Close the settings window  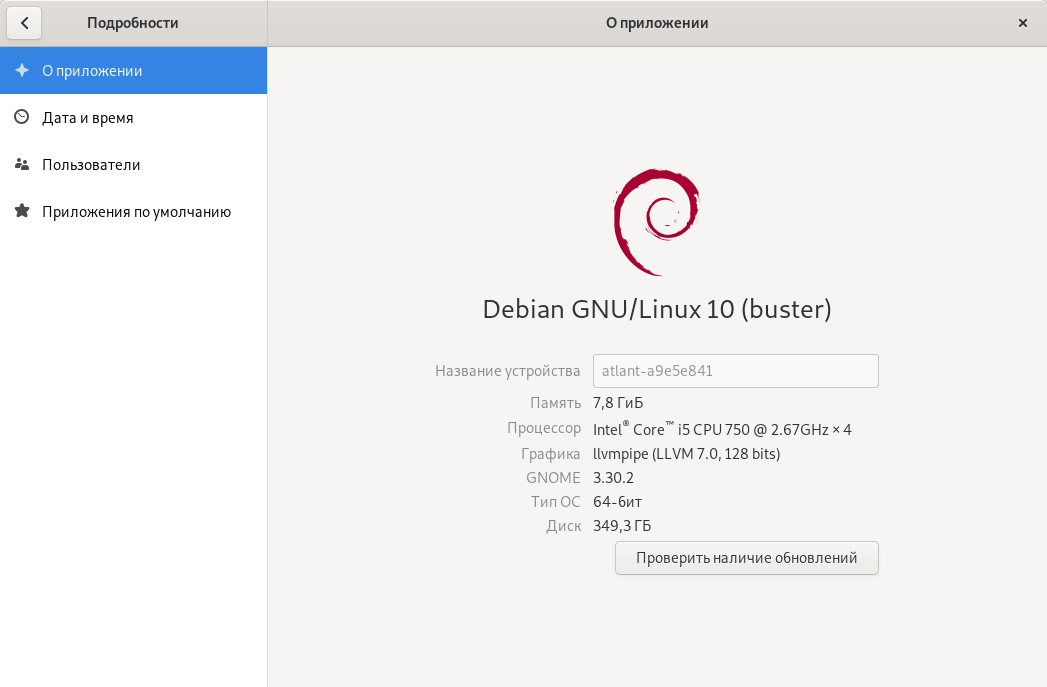click(1022, 23)
